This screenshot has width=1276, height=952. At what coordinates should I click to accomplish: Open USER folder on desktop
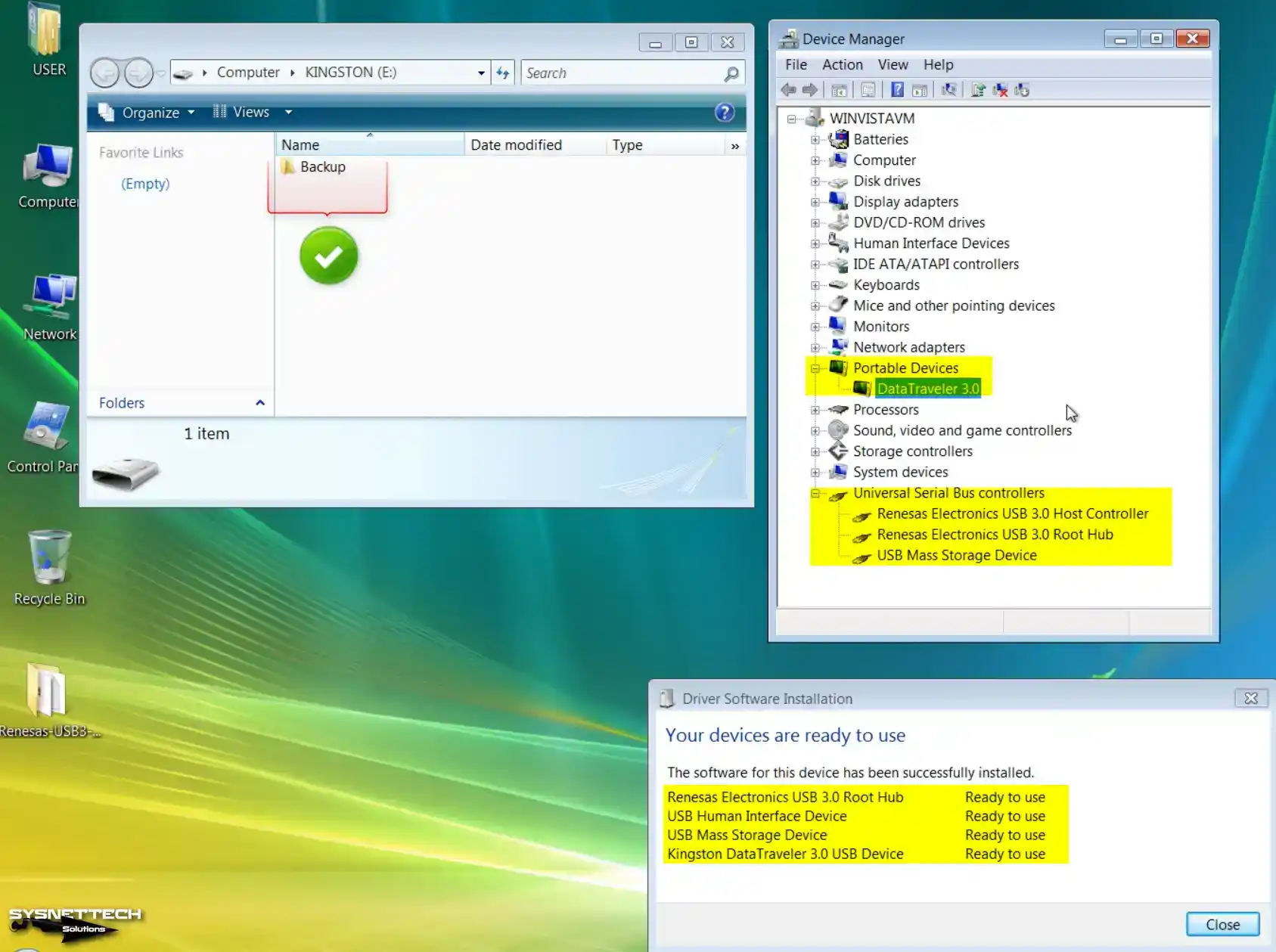[48, 39]
